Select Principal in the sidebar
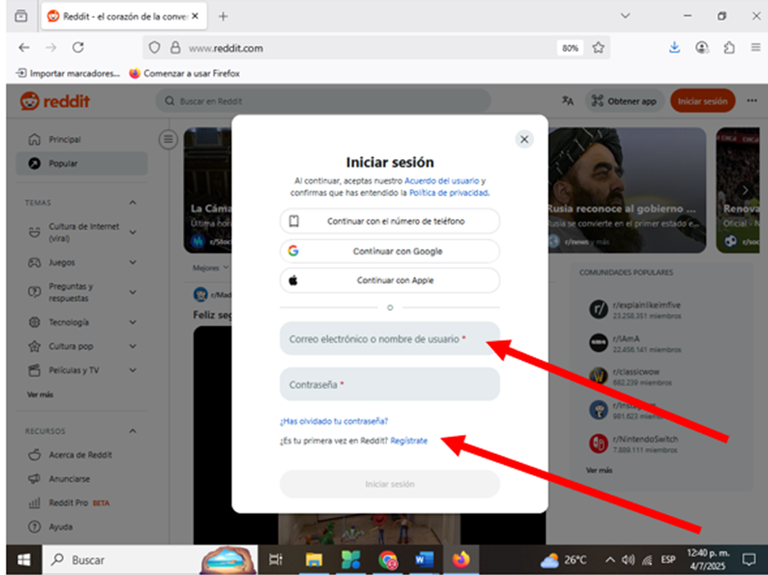 click(82, 140)
